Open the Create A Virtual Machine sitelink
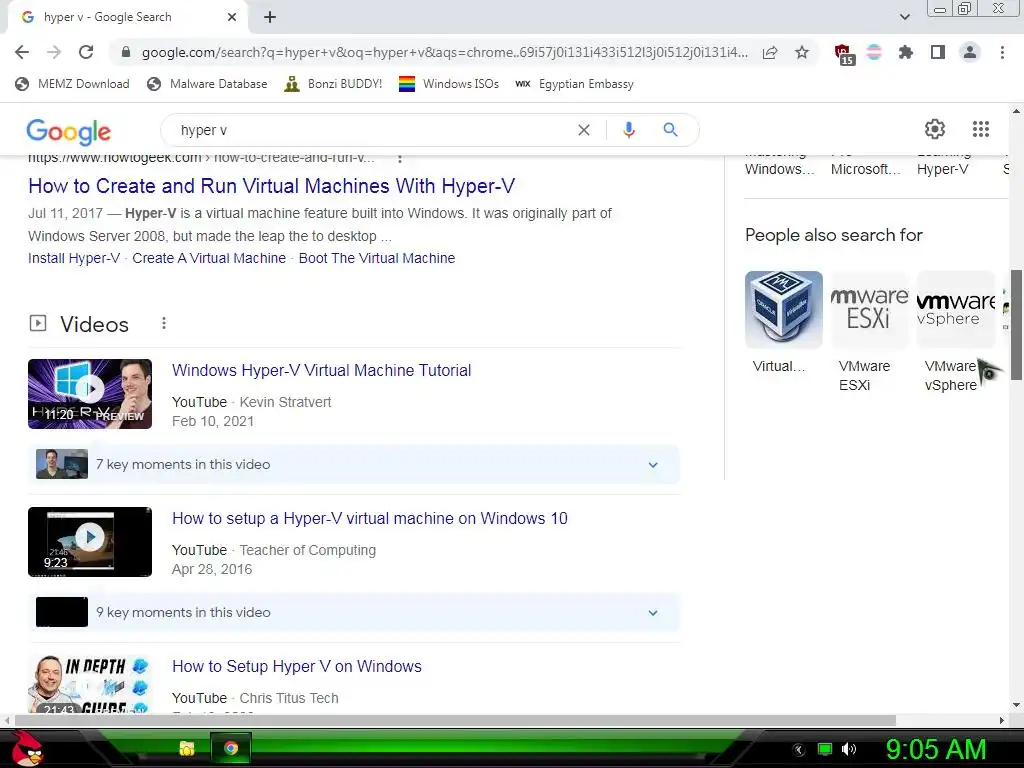 tap(209, 258)
